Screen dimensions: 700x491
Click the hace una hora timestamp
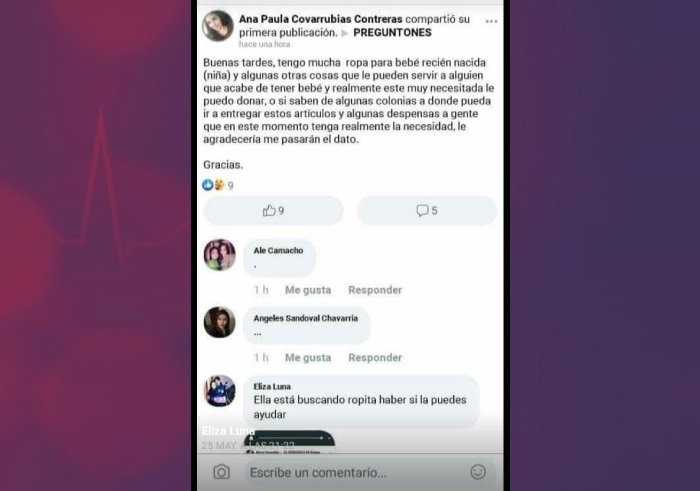tap(264, 44)
